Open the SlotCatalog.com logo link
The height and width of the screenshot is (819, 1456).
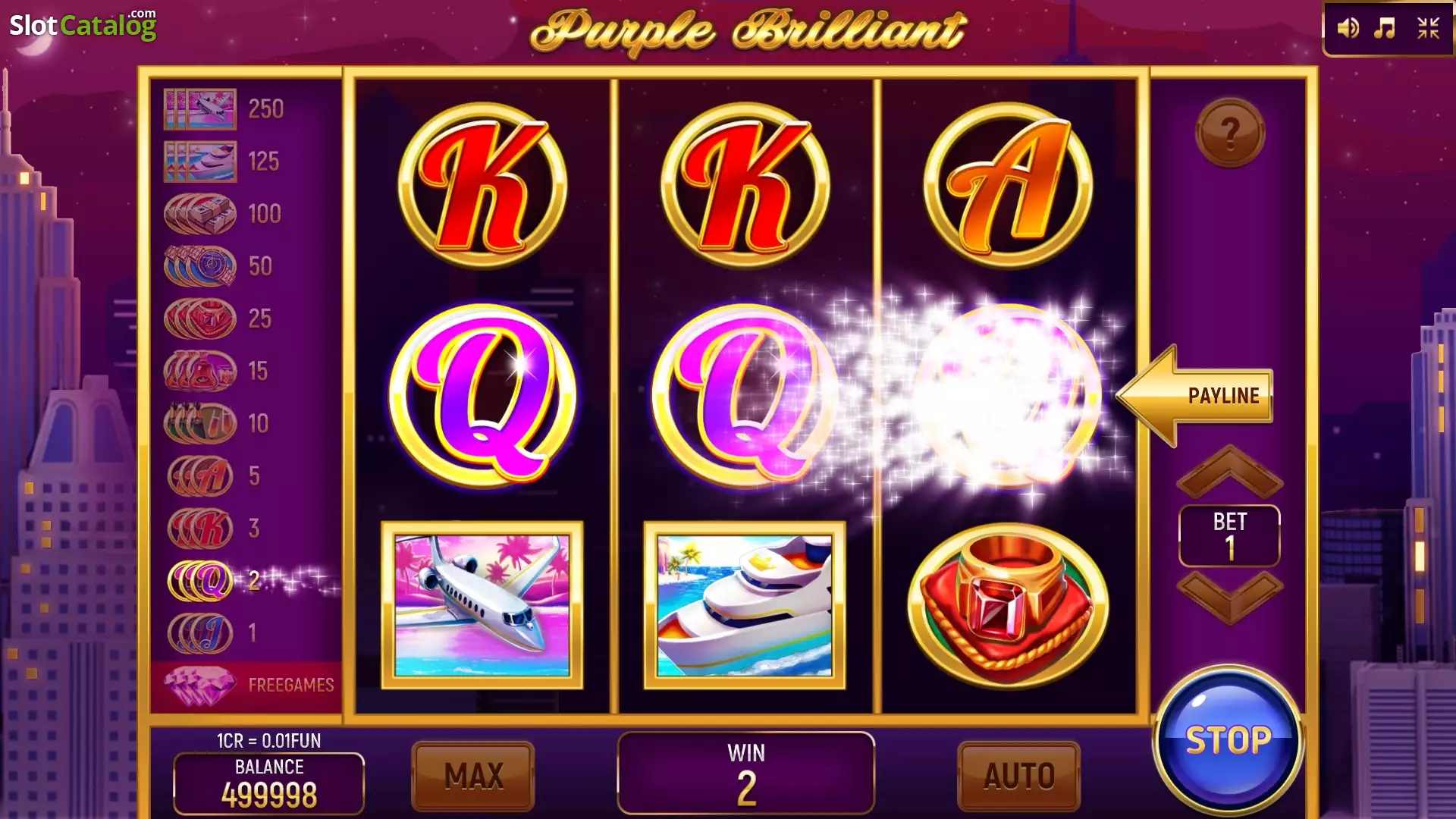pos(83,24)
